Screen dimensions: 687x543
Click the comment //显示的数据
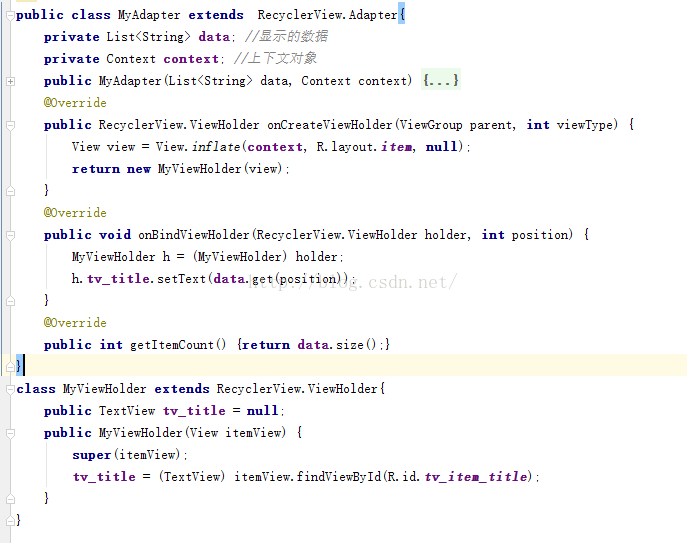[286, 36]
